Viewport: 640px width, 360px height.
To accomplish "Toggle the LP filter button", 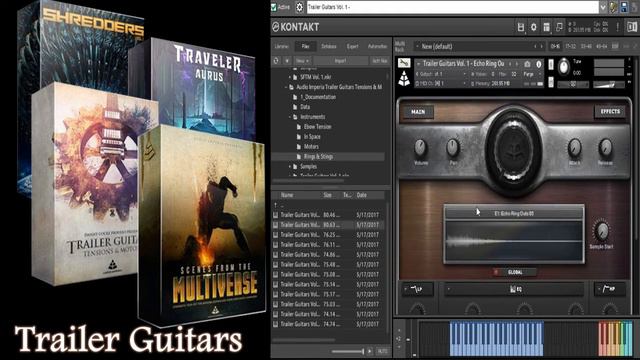I will pyautogui.click(x=417, y=289).
